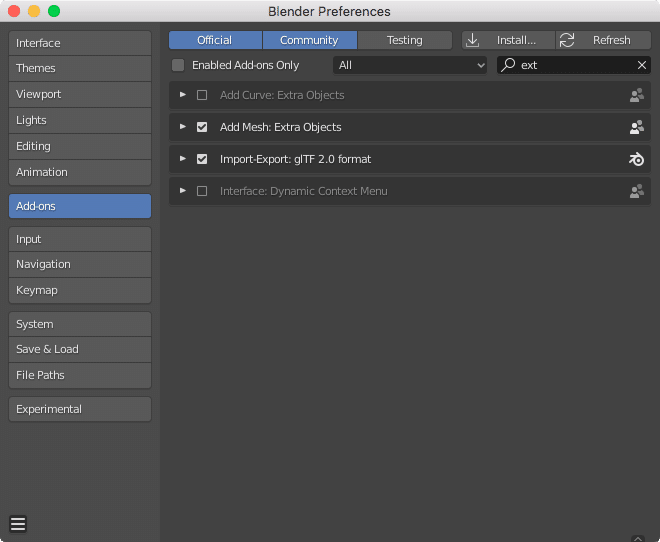
Task: Toggle the Testing support level filter
Action: (x=405, y=40)
